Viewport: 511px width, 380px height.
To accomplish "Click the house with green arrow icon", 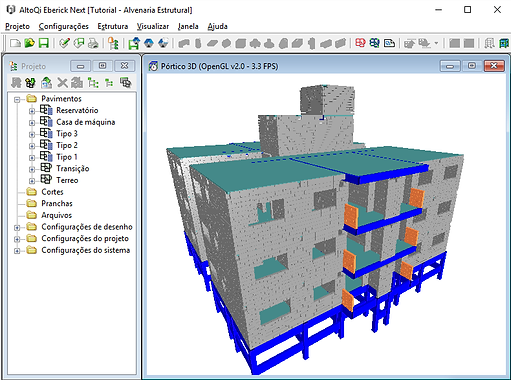I will pyautogui.click(x=46, y=82).
